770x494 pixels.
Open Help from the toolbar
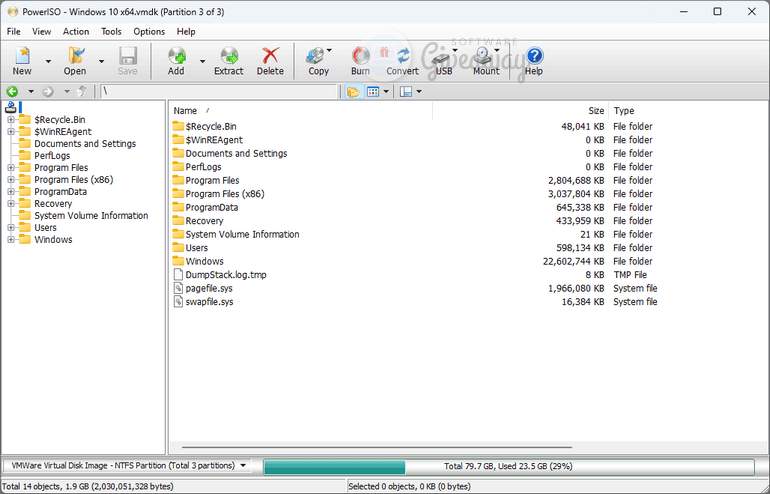pyautogui.click(x=534, y=57)
